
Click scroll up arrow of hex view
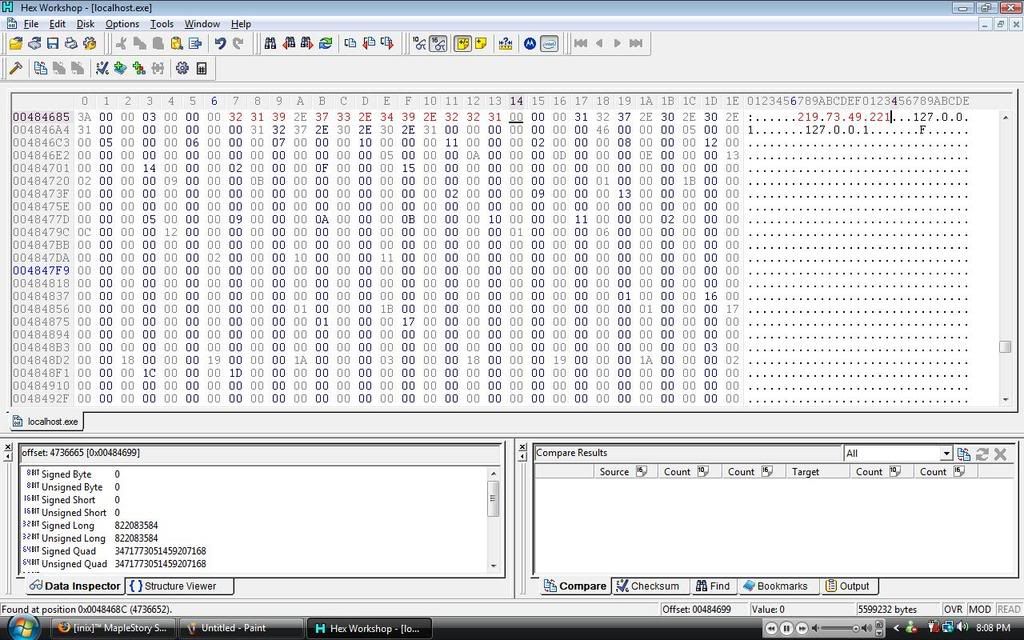pos(1005,118)
